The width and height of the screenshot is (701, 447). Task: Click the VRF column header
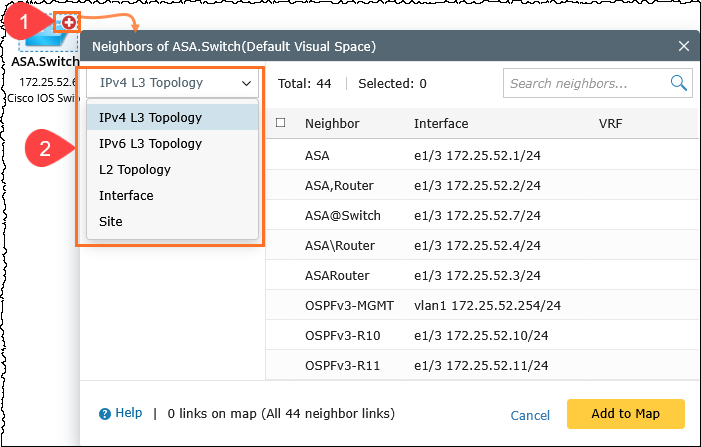pos(610,124)
